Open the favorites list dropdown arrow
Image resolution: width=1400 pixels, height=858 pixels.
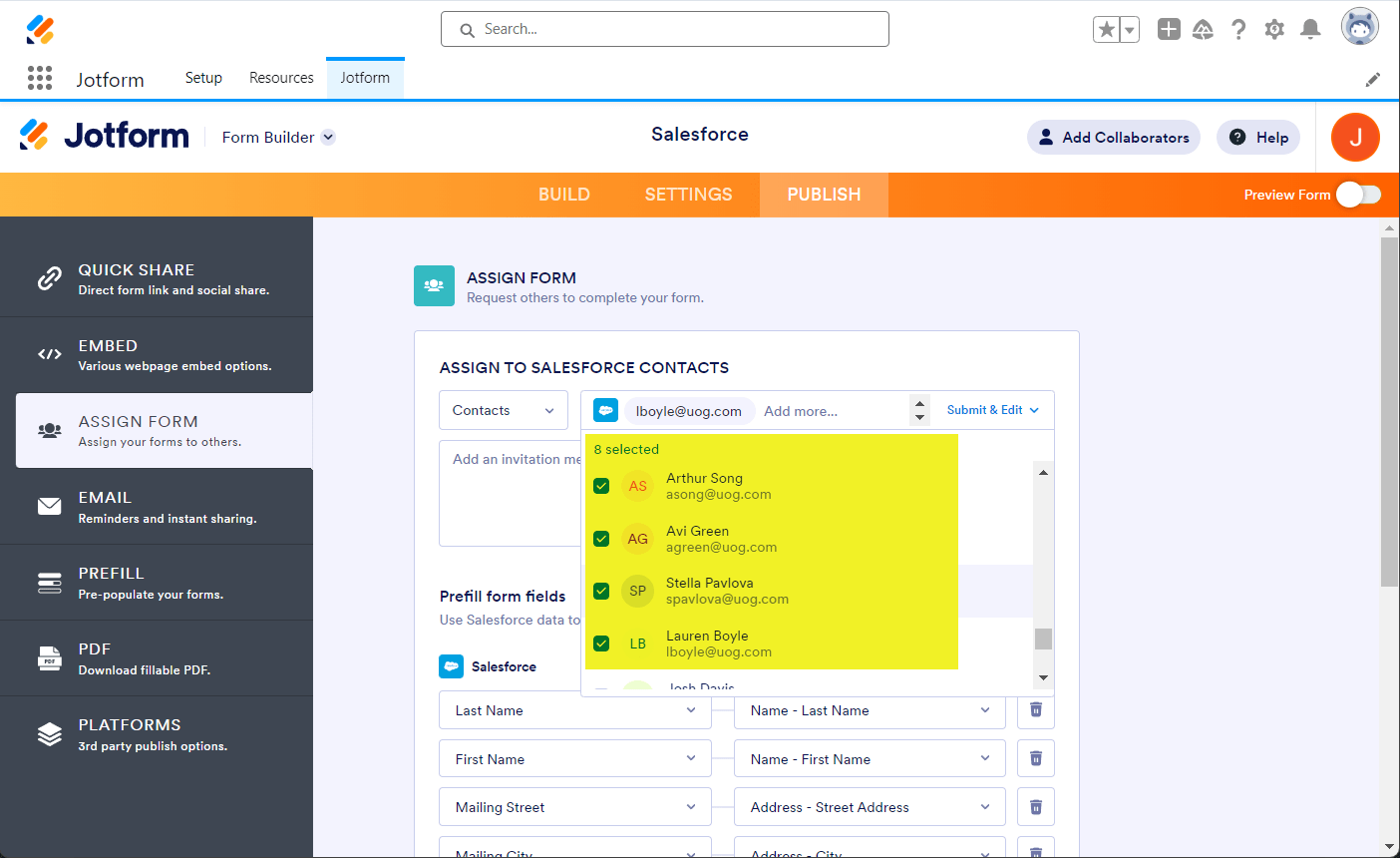pos(1130,30)
